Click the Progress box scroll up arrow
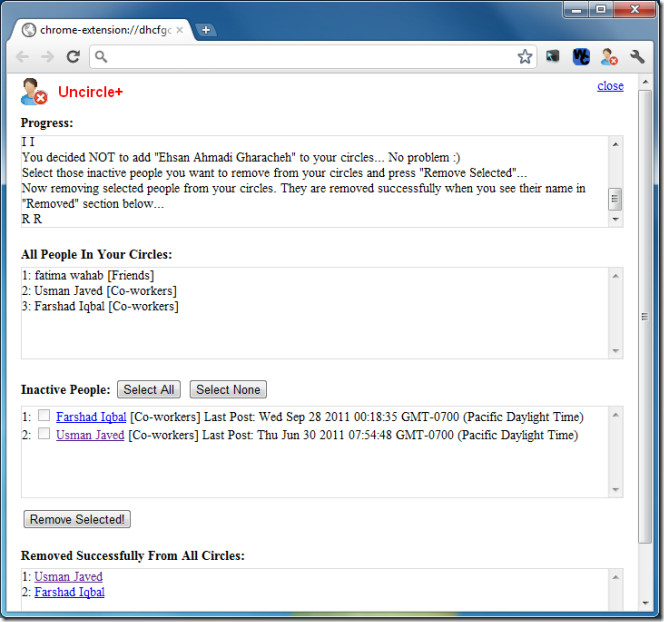This screenshot has width=664, height=622. pos(615,144)
